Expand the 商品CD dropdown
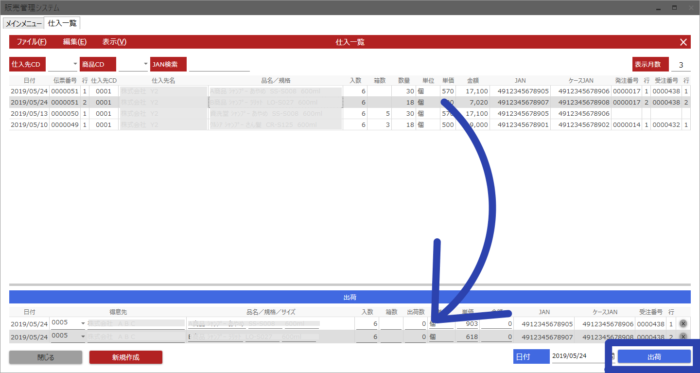 [x=146, y=64]
